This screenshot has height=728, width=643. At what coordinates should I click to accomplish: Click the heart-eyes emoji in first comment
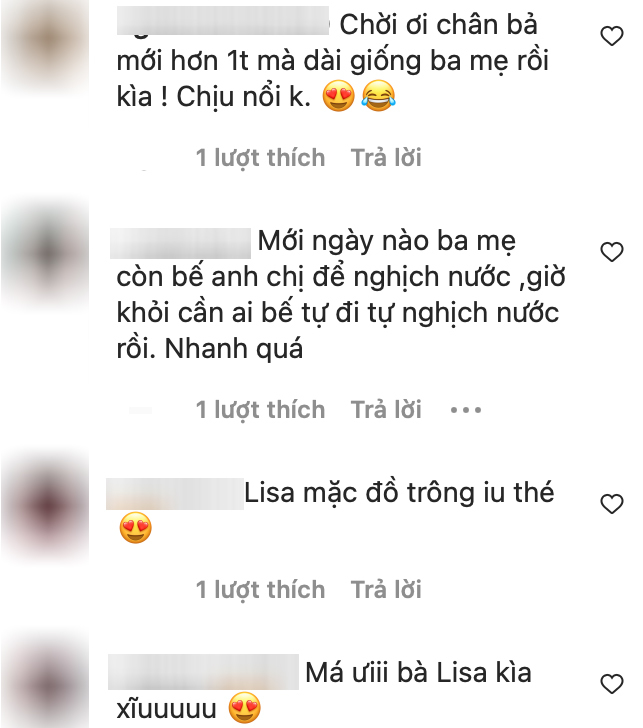click(x=338, y=96)
